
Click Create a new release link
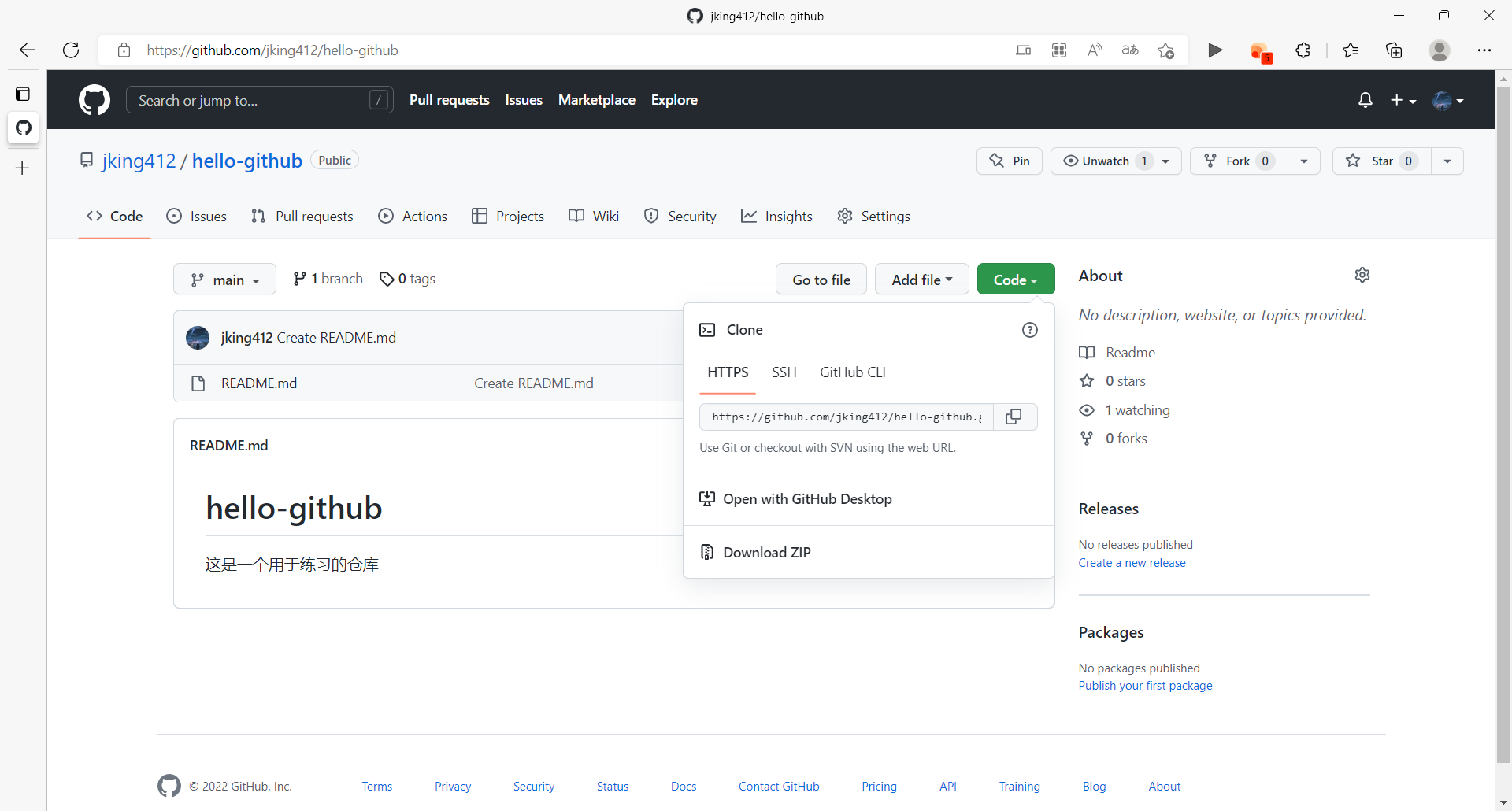pos(1132,563)
